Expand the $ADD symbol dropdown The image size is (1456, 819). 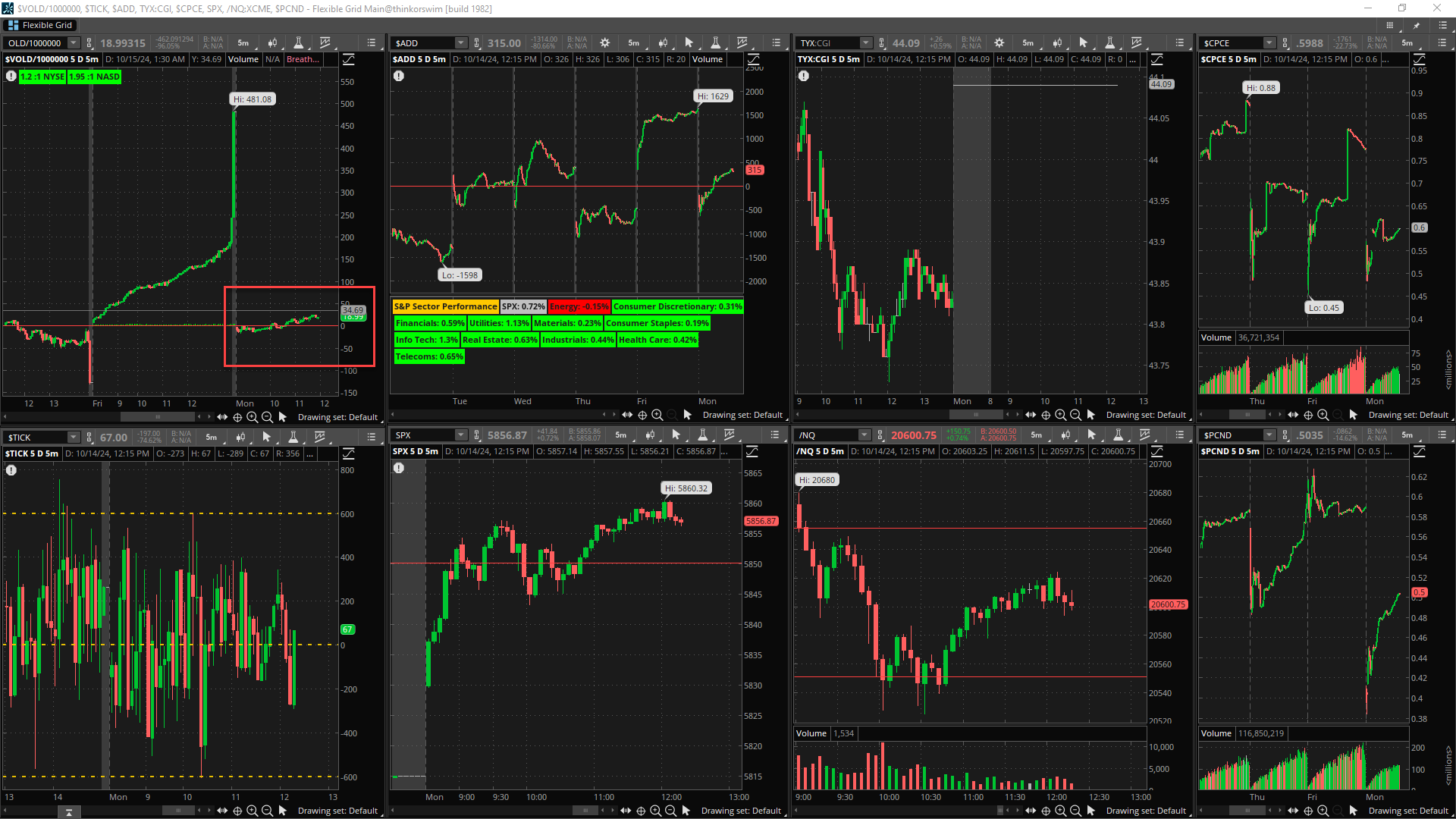coord(460,43)
